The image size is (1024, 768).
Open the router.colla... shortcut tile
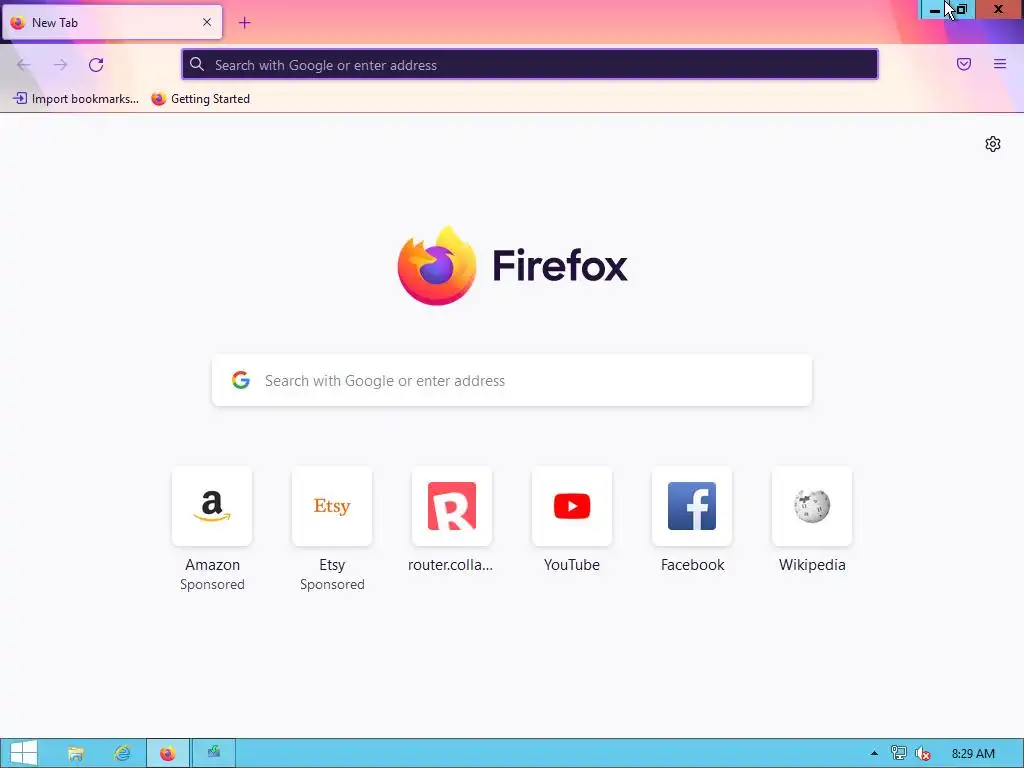[452, 506]
